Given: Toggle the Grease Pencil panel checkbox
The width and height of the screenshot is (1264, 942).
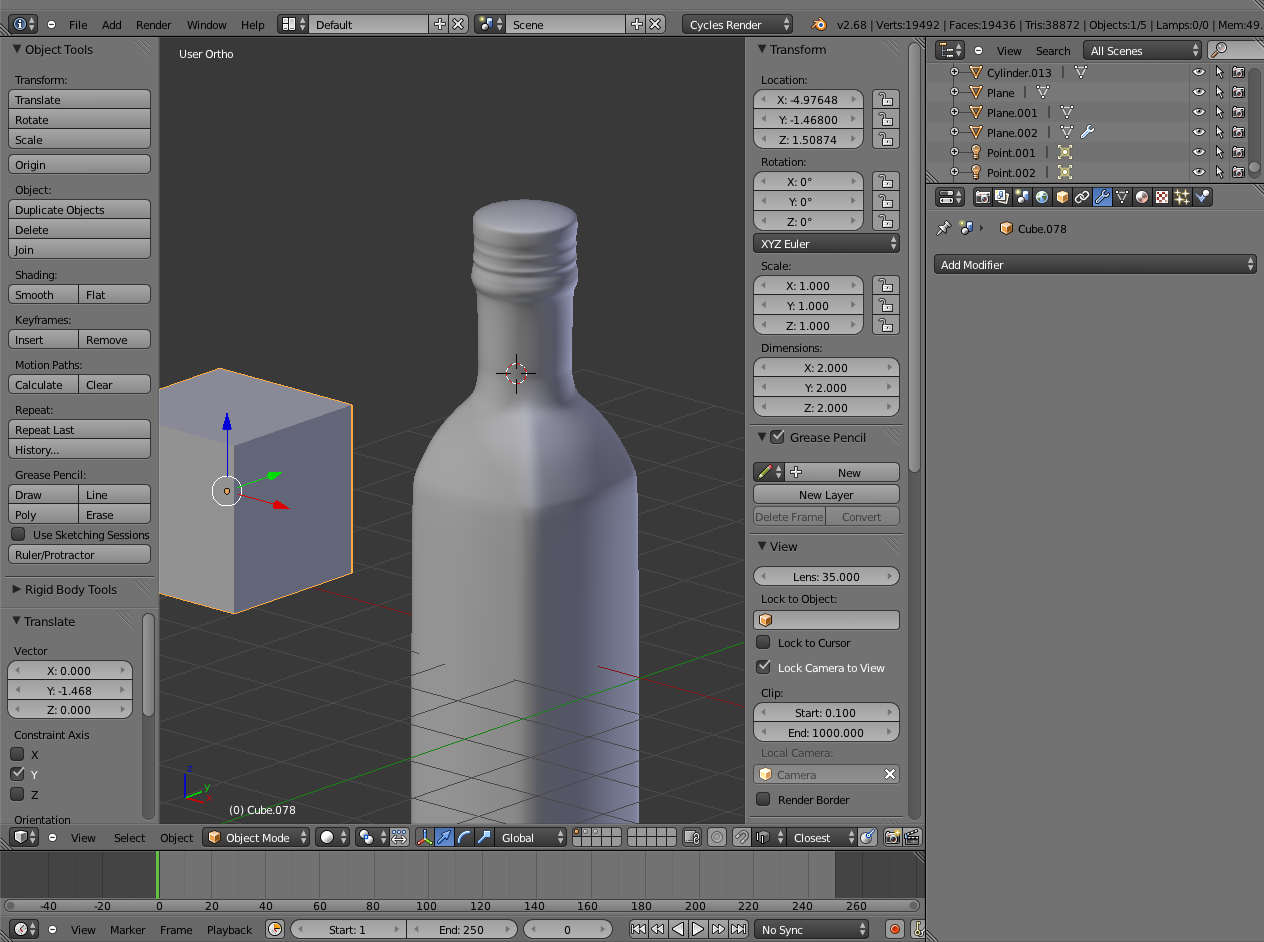Looking at the screenshot, I should [777, 437].
